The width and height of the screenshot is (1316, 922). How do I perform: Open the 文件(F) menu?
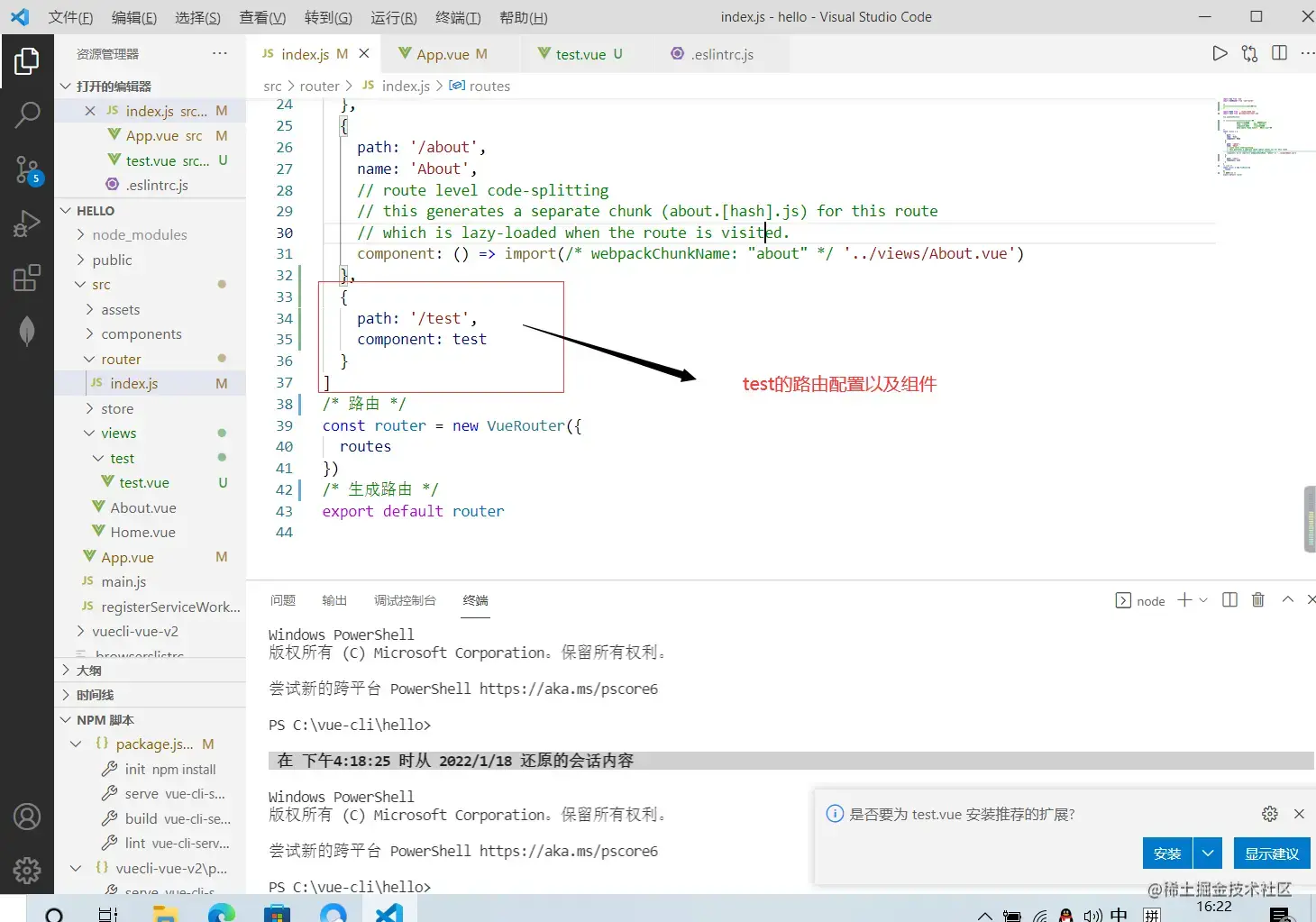70,17
